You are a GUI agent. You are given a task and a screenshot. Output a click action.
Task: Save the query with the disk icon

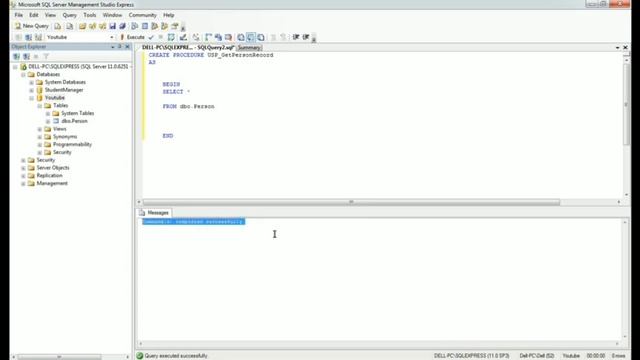(112, 26)
